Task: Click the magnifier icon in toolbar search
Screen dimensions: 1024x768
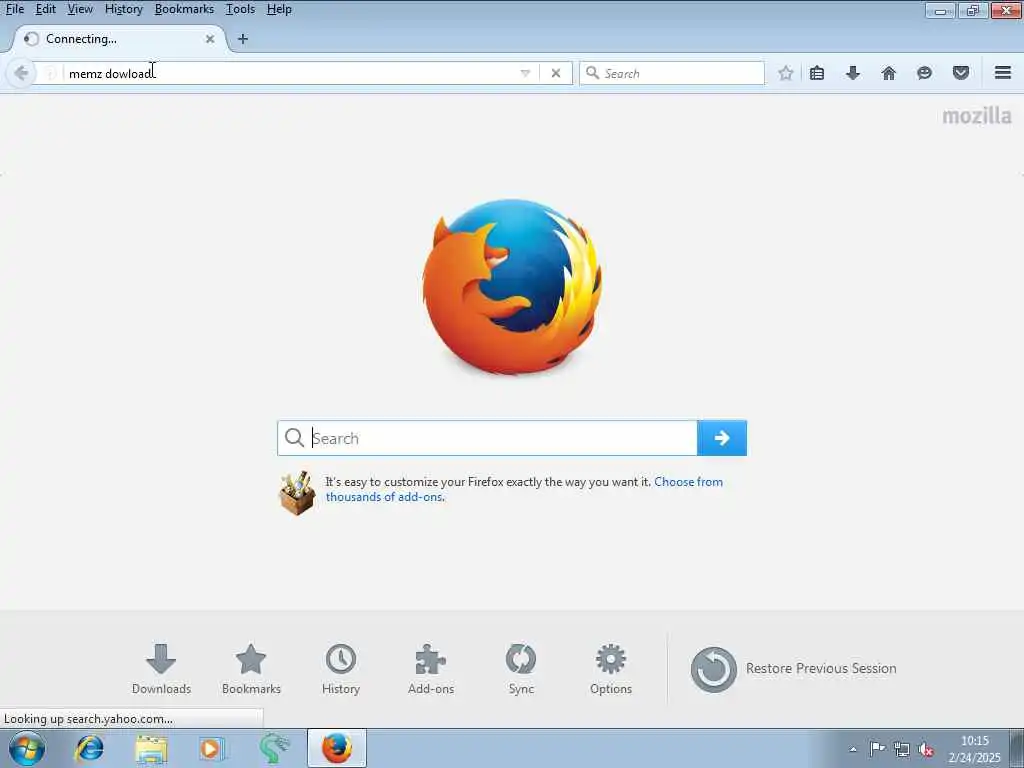Action: tap(592, 72)
